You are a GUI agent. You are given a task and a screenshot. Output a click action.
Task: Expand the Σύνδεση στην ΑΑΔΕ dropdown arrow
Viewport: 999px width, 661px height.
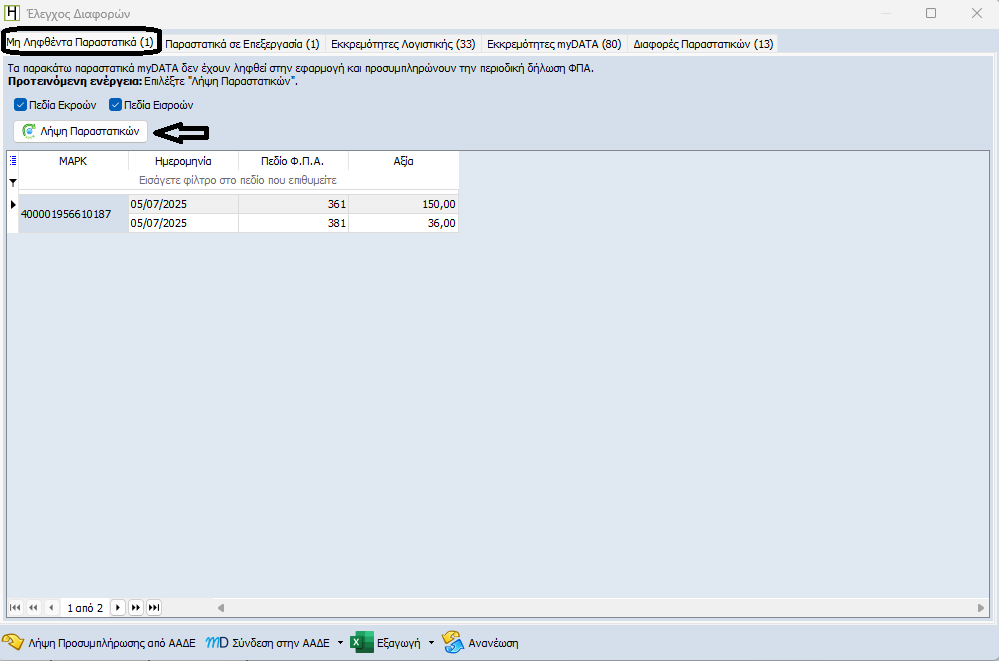coord(340,642)
